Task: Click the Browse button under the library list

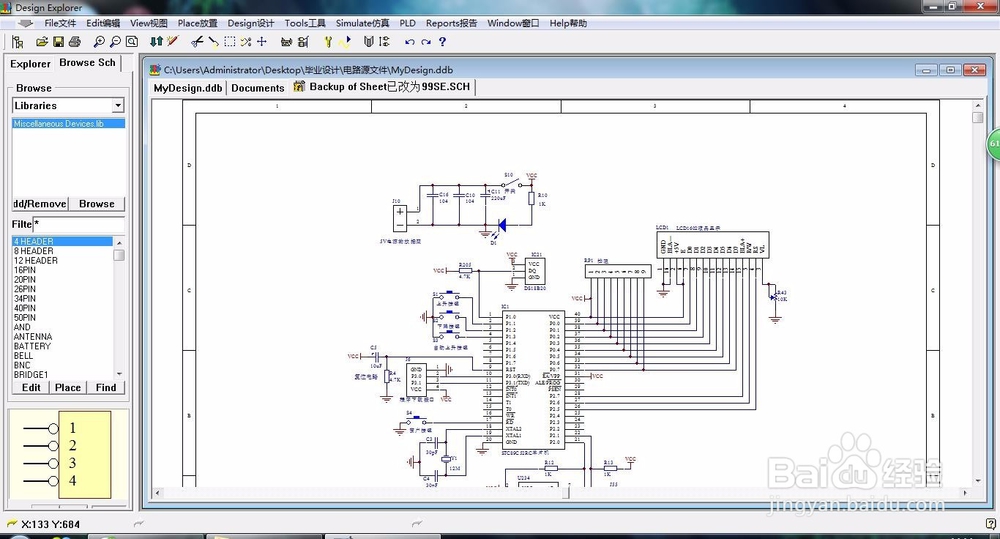Action: (97, 204)
